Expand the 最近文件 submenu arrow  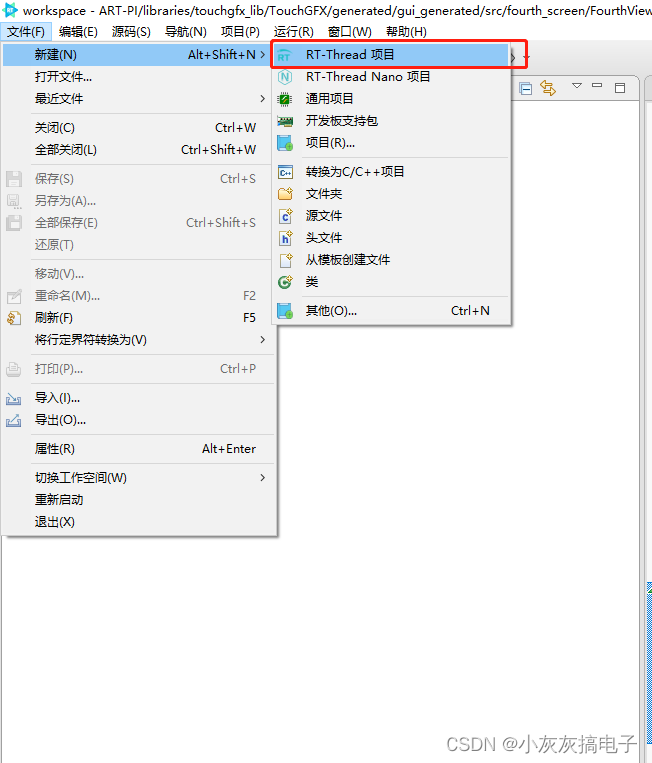263,99
